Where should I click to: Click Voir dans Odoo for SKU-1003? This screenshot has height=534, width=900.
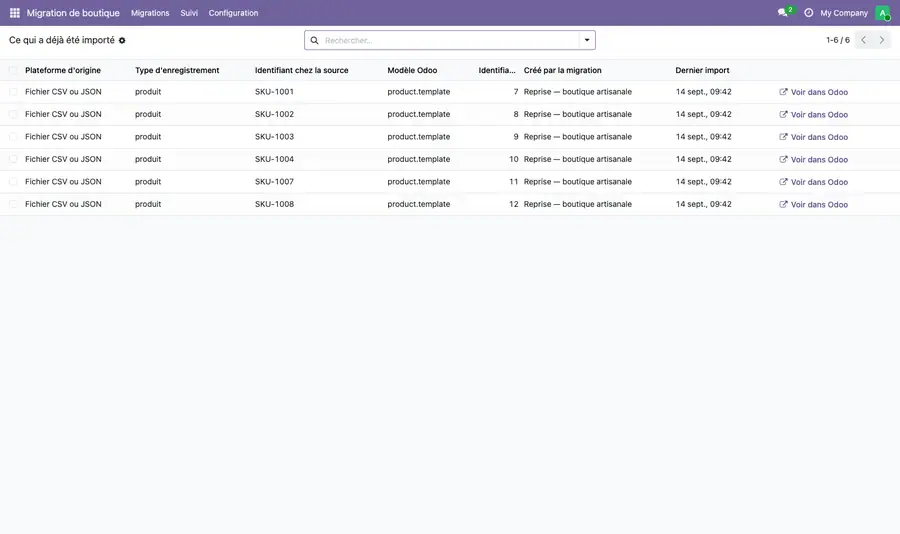(x=813, y=137)
